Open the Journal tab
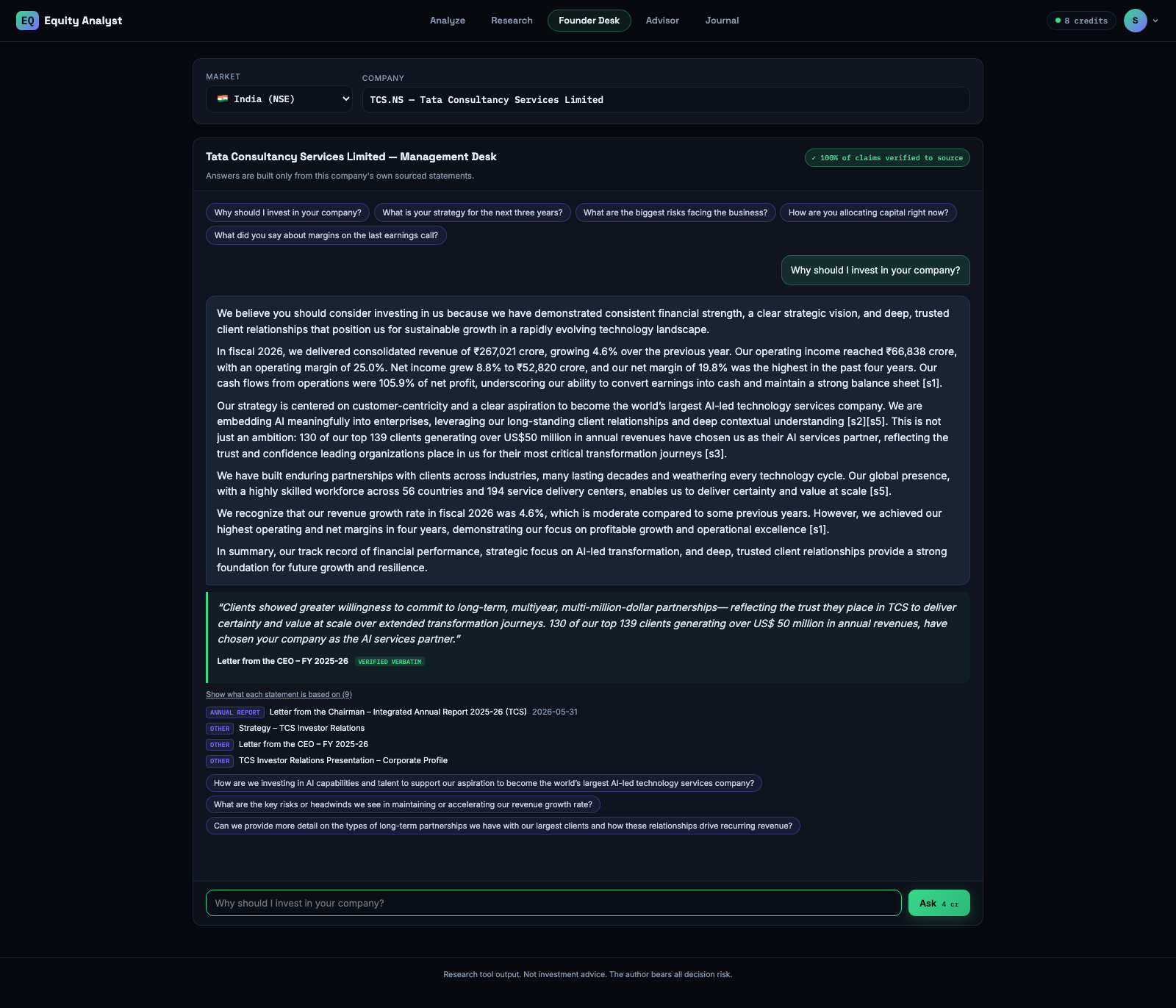Screen dimensions: 1176x1008 coord(722,21)
